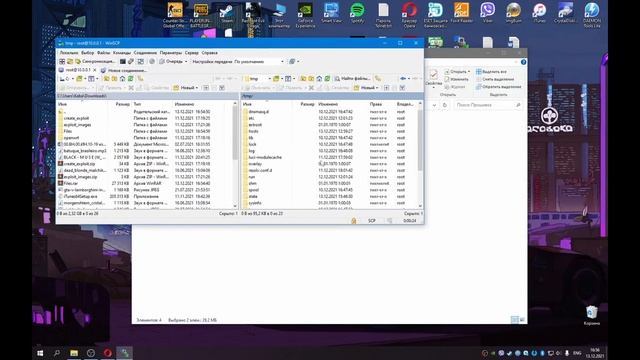Open the Параметры menu in WinSCP
Viewport: 640px width, 360px height.
pos(171,53)
